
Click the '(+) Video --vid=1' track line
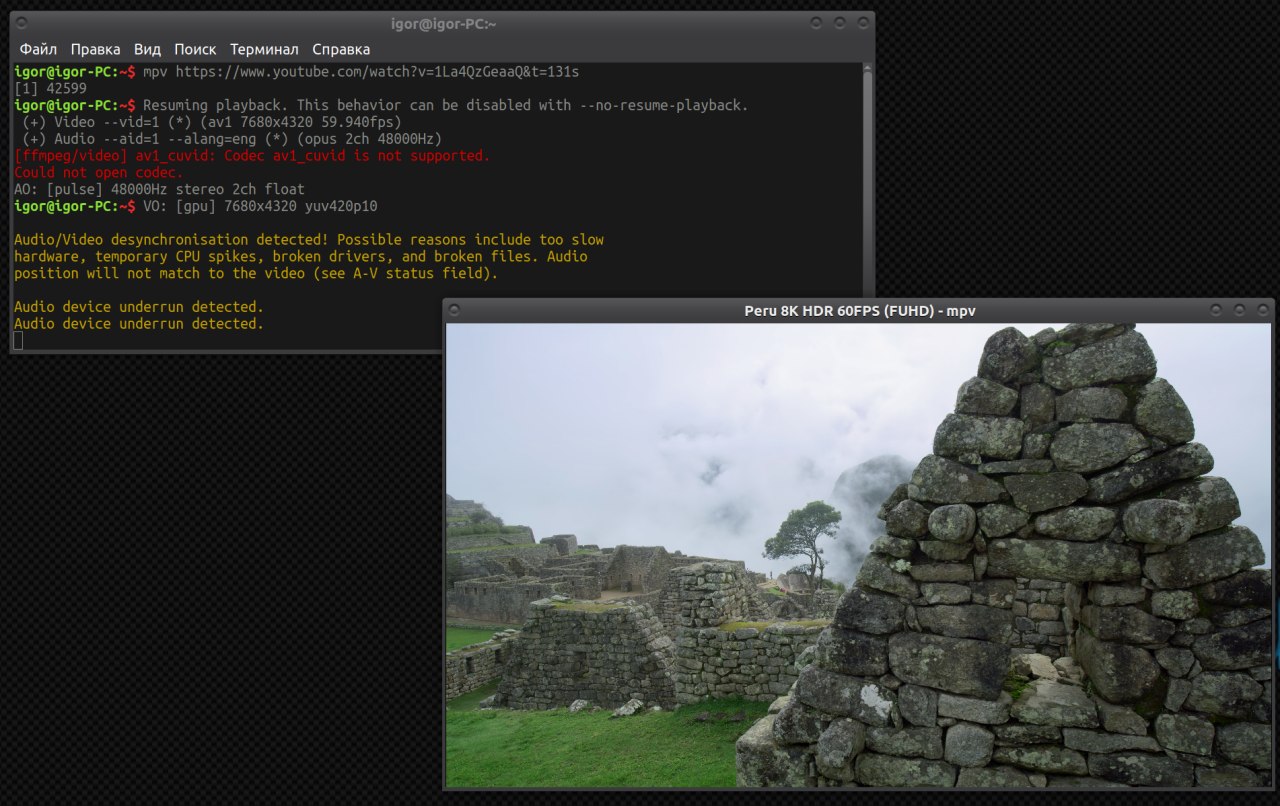212,122
